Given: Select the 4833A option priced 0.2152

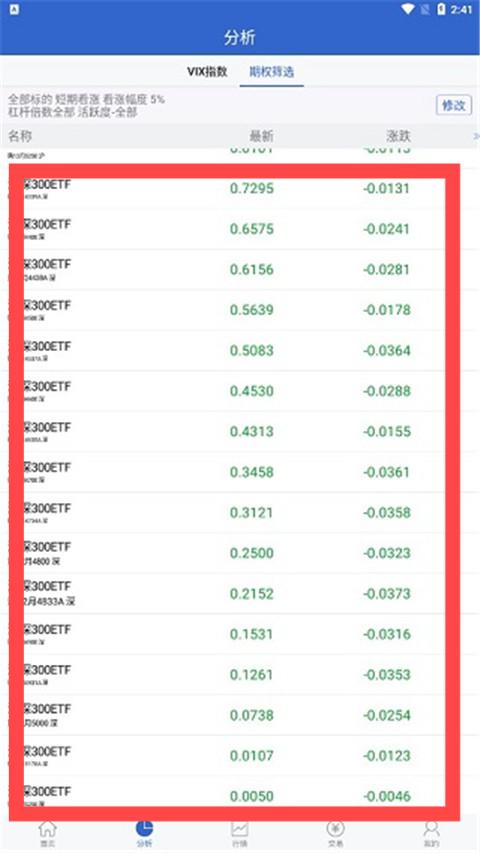Looking at the screenshot, I should pos(240,594).
